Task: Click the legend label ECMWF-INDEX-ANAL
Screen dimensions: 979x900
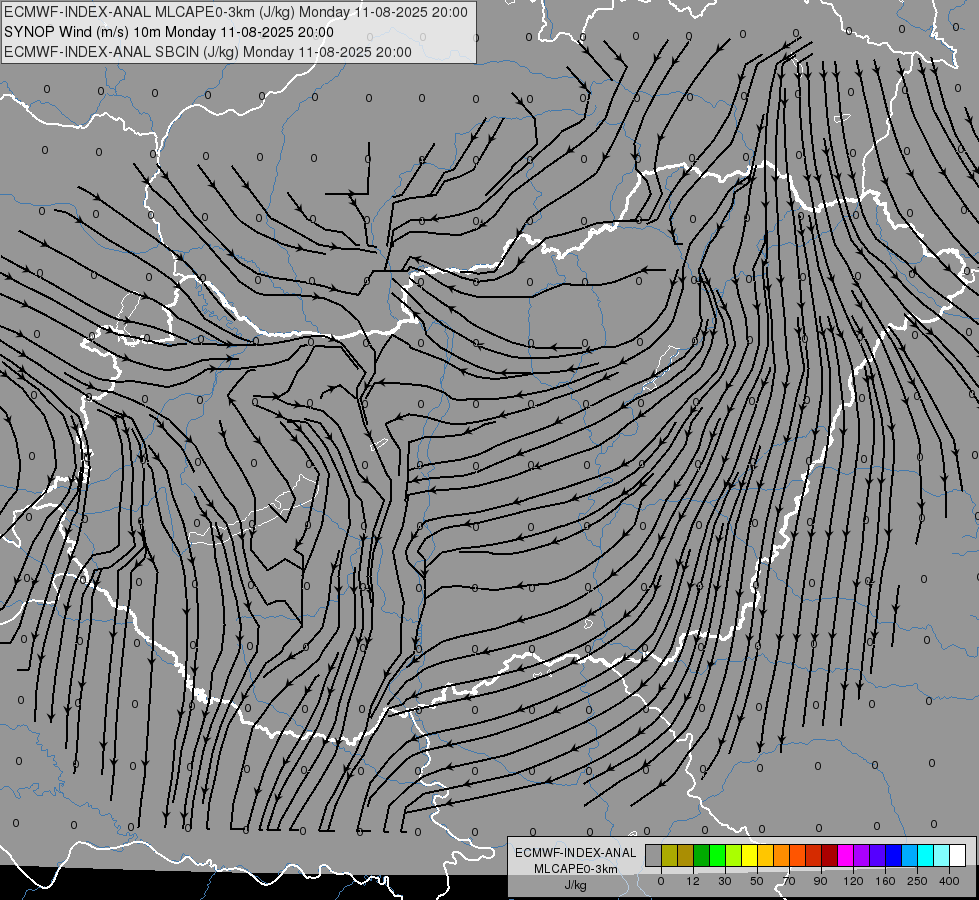Action: [x=575, y=853]
